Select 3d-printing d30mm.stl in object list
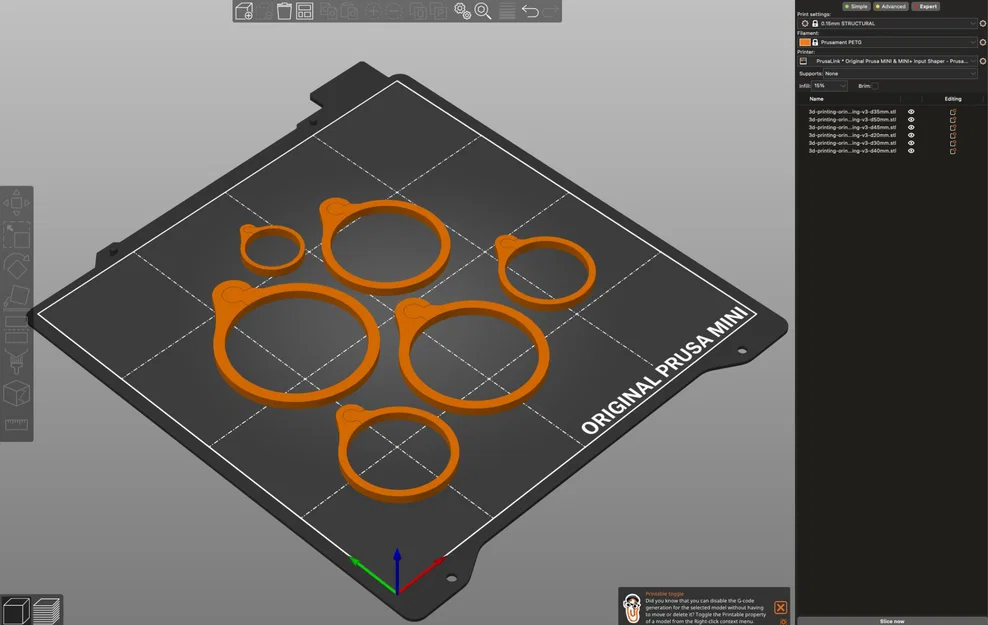988x625 pixels. coord(852,143)
